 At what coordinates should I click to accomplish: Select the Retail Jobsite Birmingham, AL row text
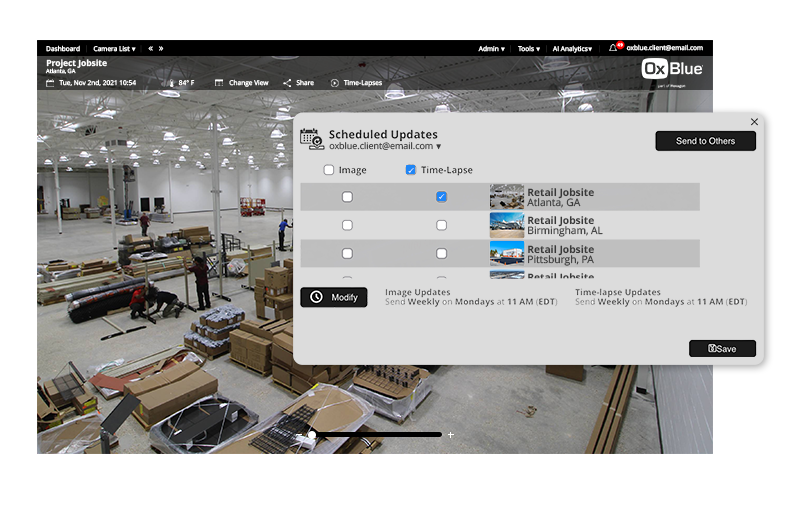(565, 226)
